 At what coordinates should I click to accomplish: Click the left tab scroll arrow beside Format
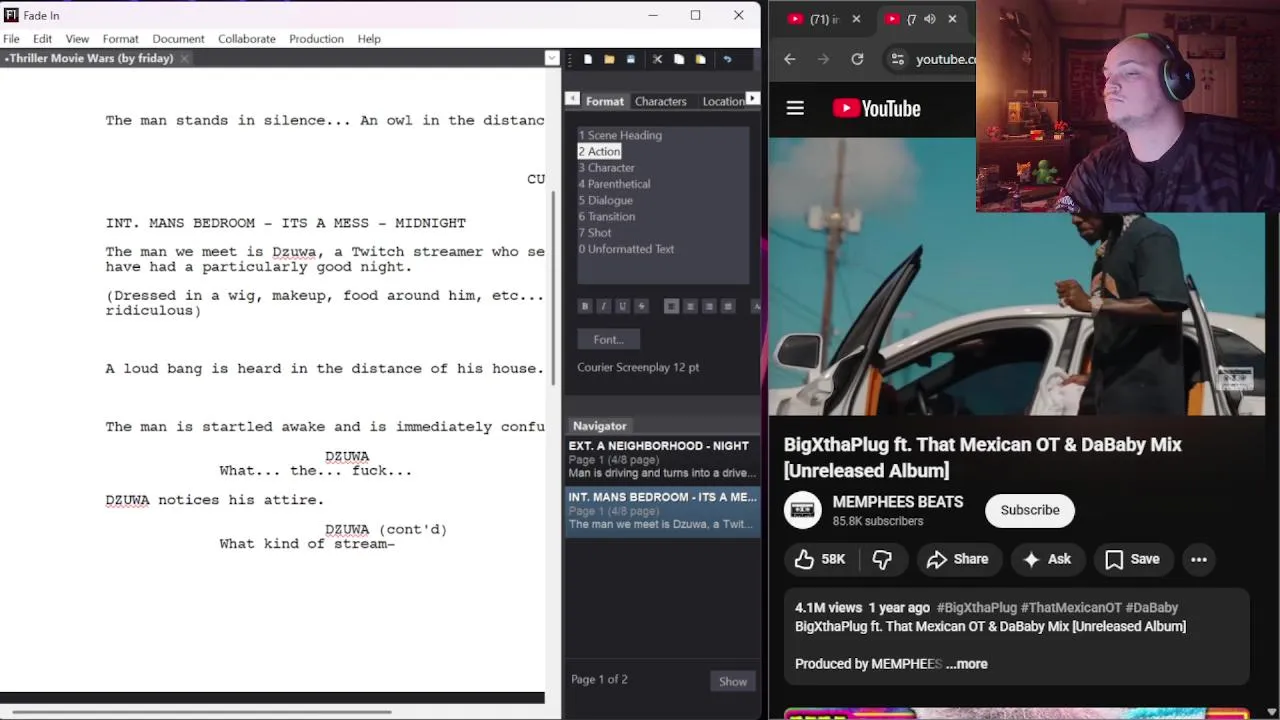572,99
